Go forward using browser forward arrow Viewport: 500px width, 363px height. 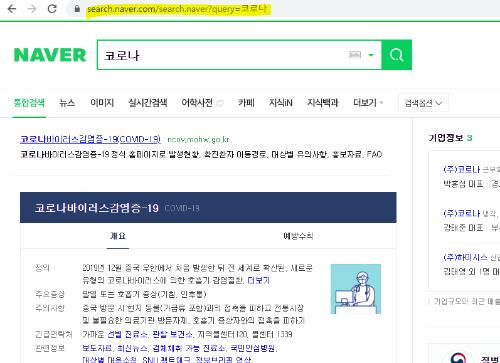pyautogui.click(x=32, y=9)
